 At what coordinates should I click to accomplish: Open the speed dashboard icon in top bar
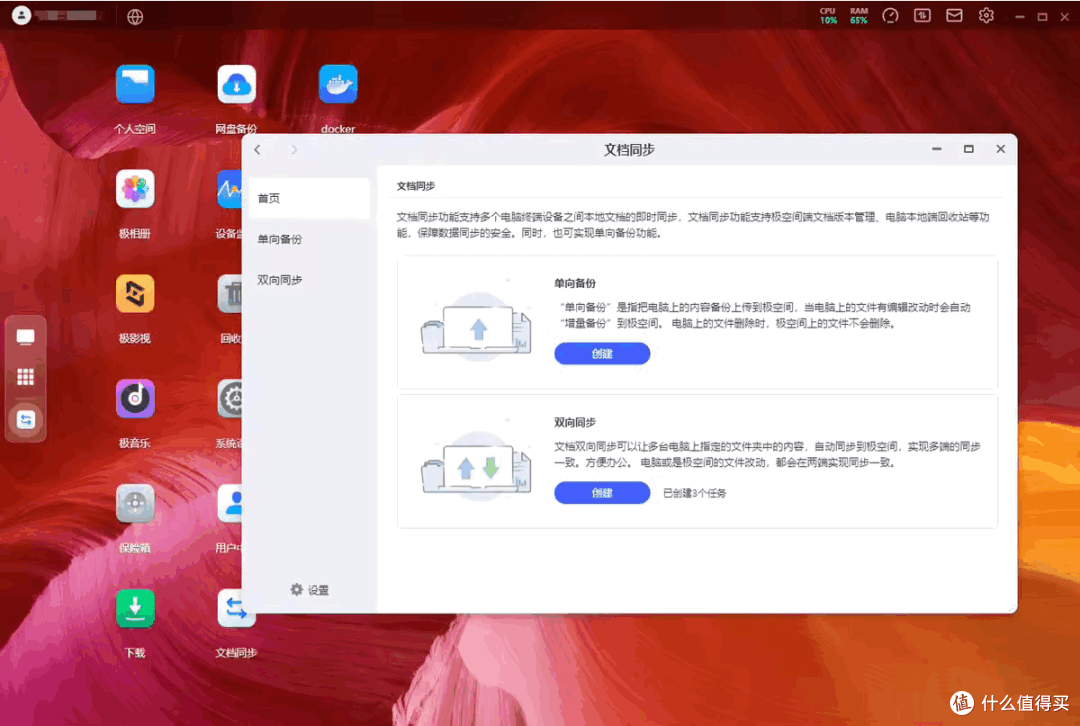pos(890,15)
